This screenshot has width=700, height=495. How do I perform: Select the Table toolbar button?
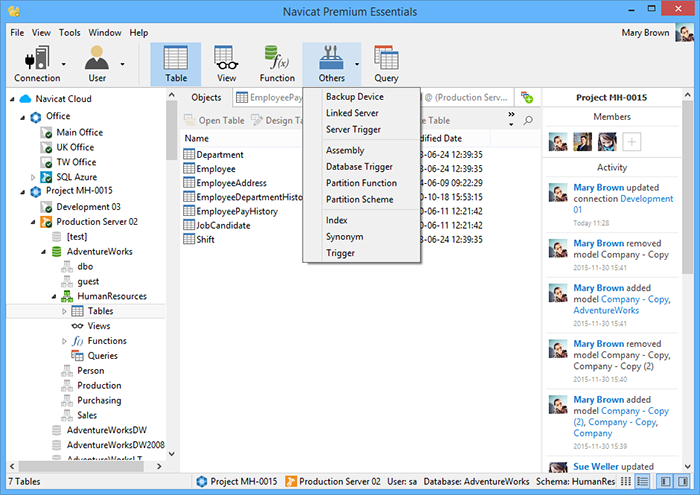click(x=176, y=64)
